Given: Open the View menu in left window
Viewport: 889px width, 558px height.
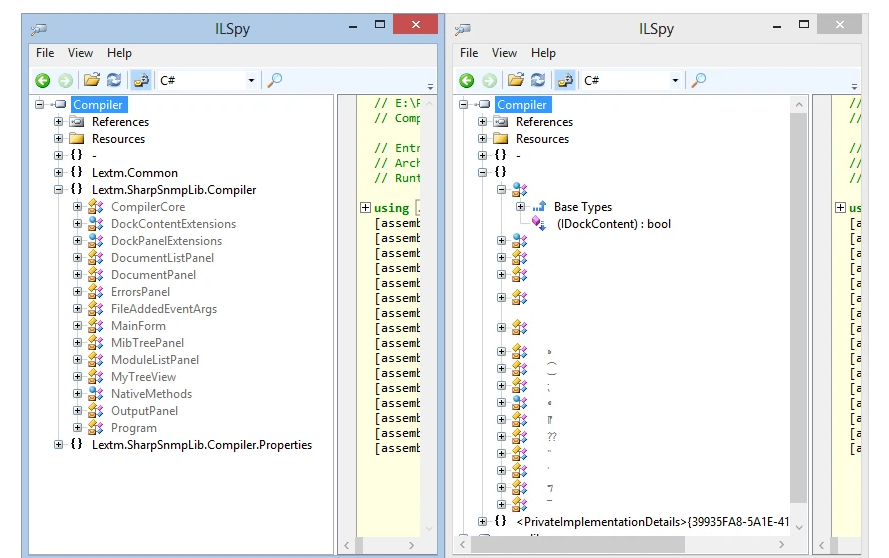Looking at the screenshot, I should point(80,53).
